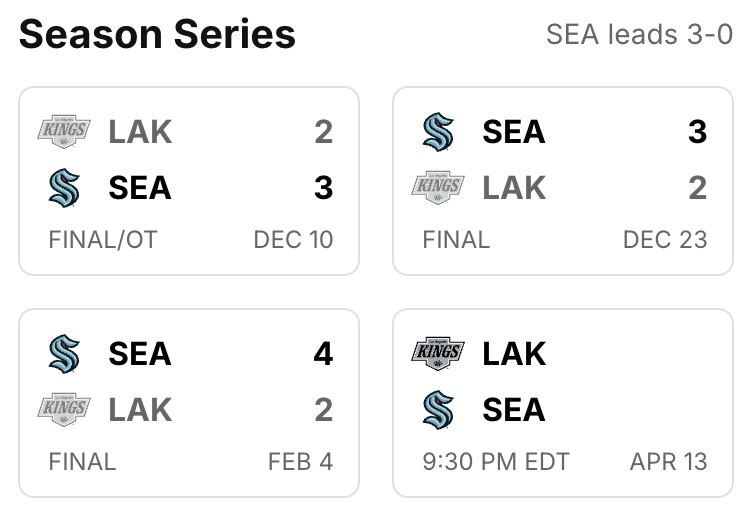Click the FINAL/OT status label
The height and width of the screenshot is (516, 756).
point(103,240)
